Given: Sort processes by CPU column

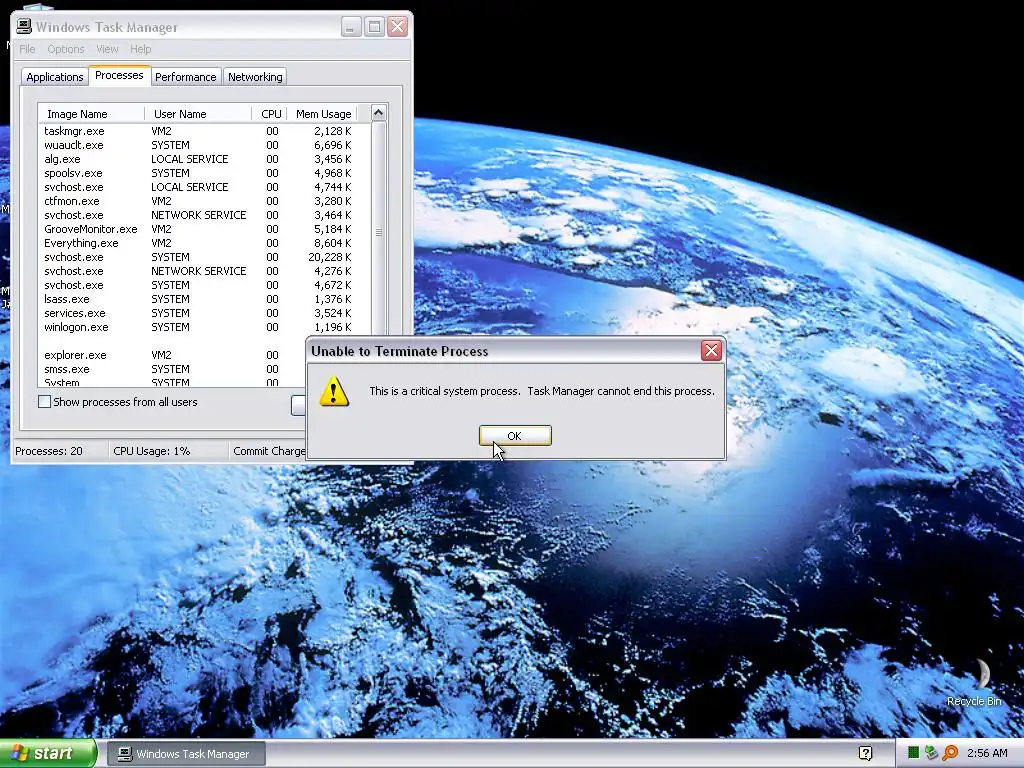Looking at the screenshot, I should pos(269,114).
